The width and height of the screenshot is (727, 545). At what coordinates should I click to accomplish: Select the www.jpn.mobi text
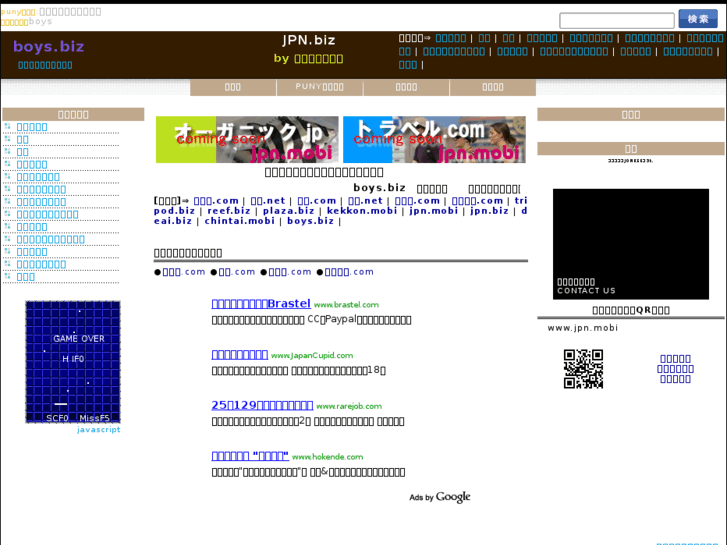click(582, 328)
